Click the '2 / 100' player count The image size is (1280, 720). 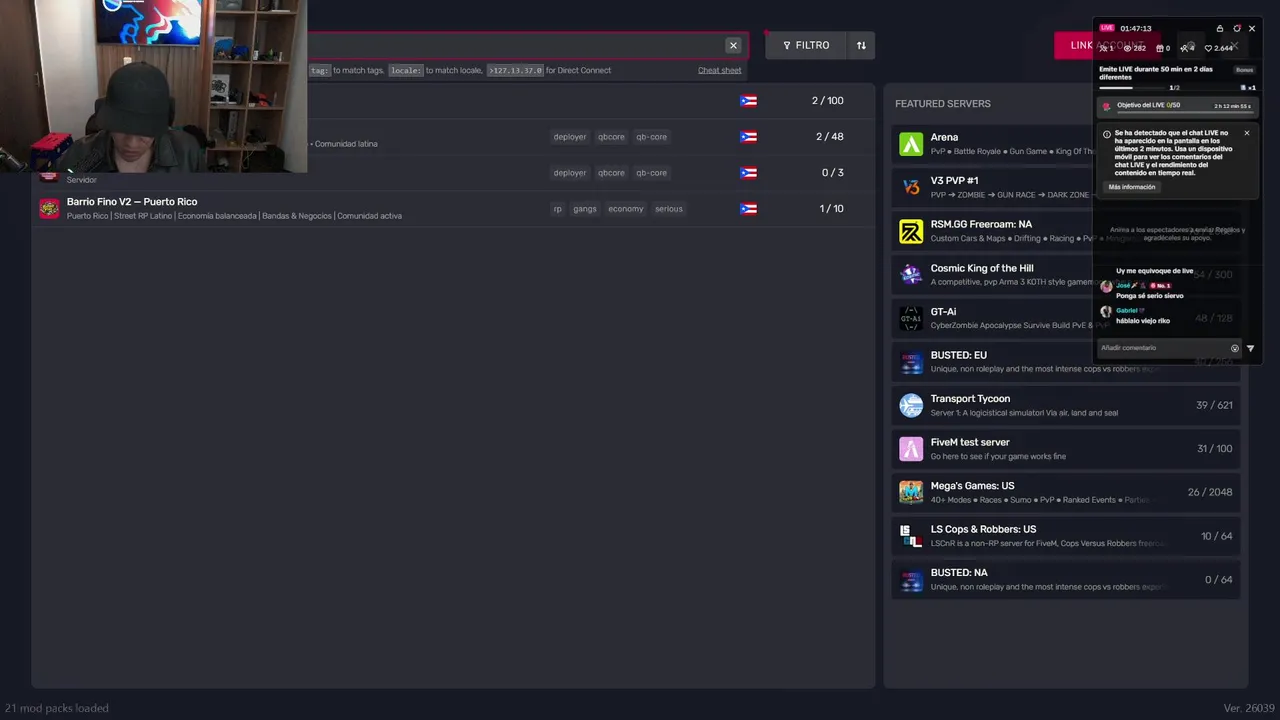828,101
